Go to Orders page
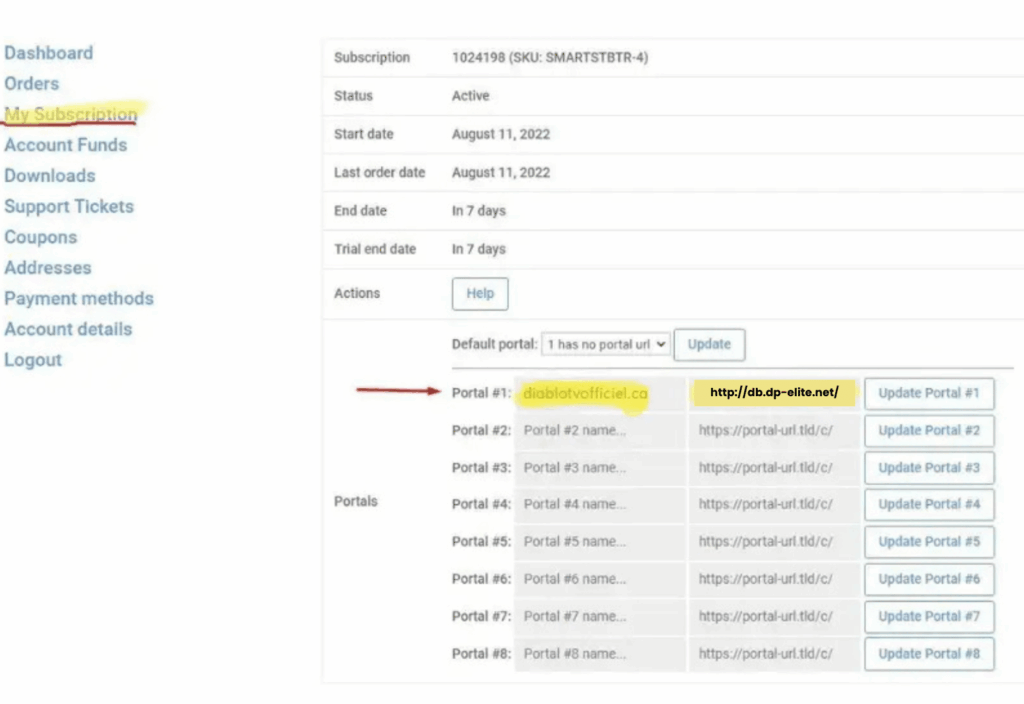Image resolution: width=1024 pixels, height=704 pixels. pos(31,84)
